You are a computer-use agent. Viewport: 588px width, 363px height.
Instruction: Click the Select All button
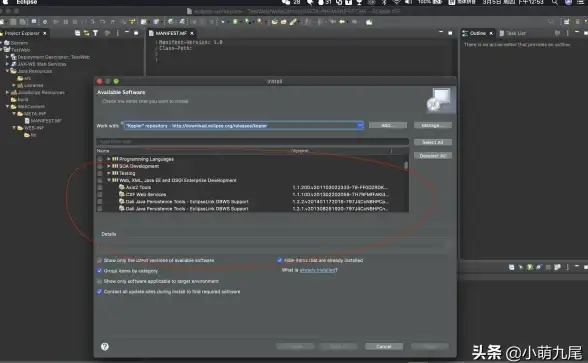pyautogui.click(x=433, y=142)
